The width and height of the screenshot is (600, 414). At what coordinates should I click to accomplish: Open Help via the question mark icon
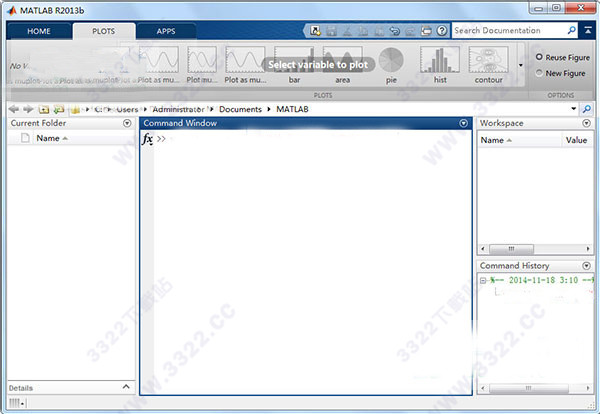tap(442, 31)
